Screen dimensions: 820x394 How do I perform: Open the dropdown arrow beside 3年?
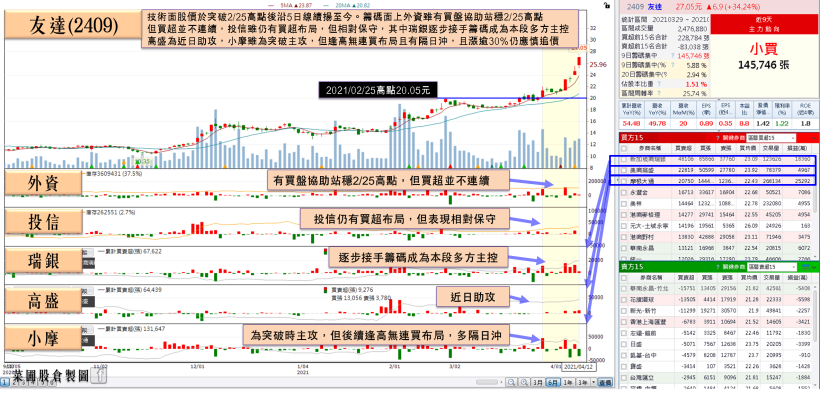(594, 382)
